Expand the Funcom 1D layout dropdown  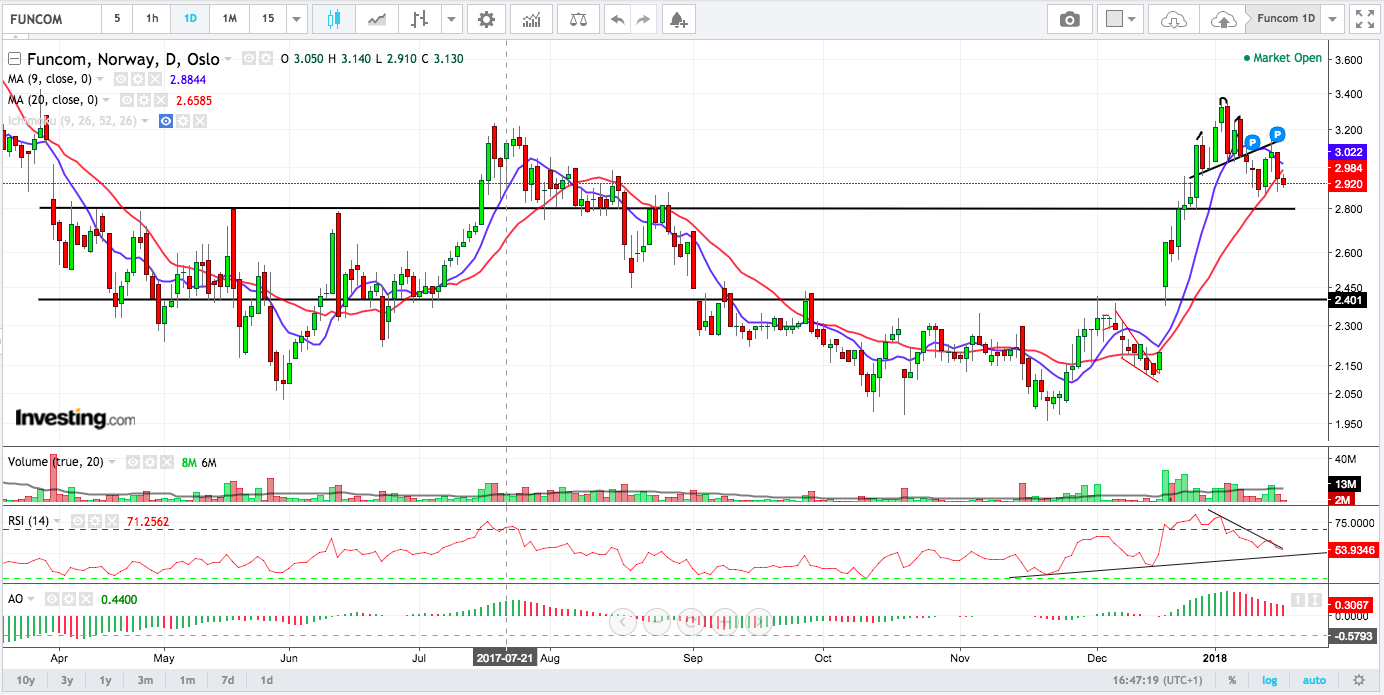tap(1332, 19)
